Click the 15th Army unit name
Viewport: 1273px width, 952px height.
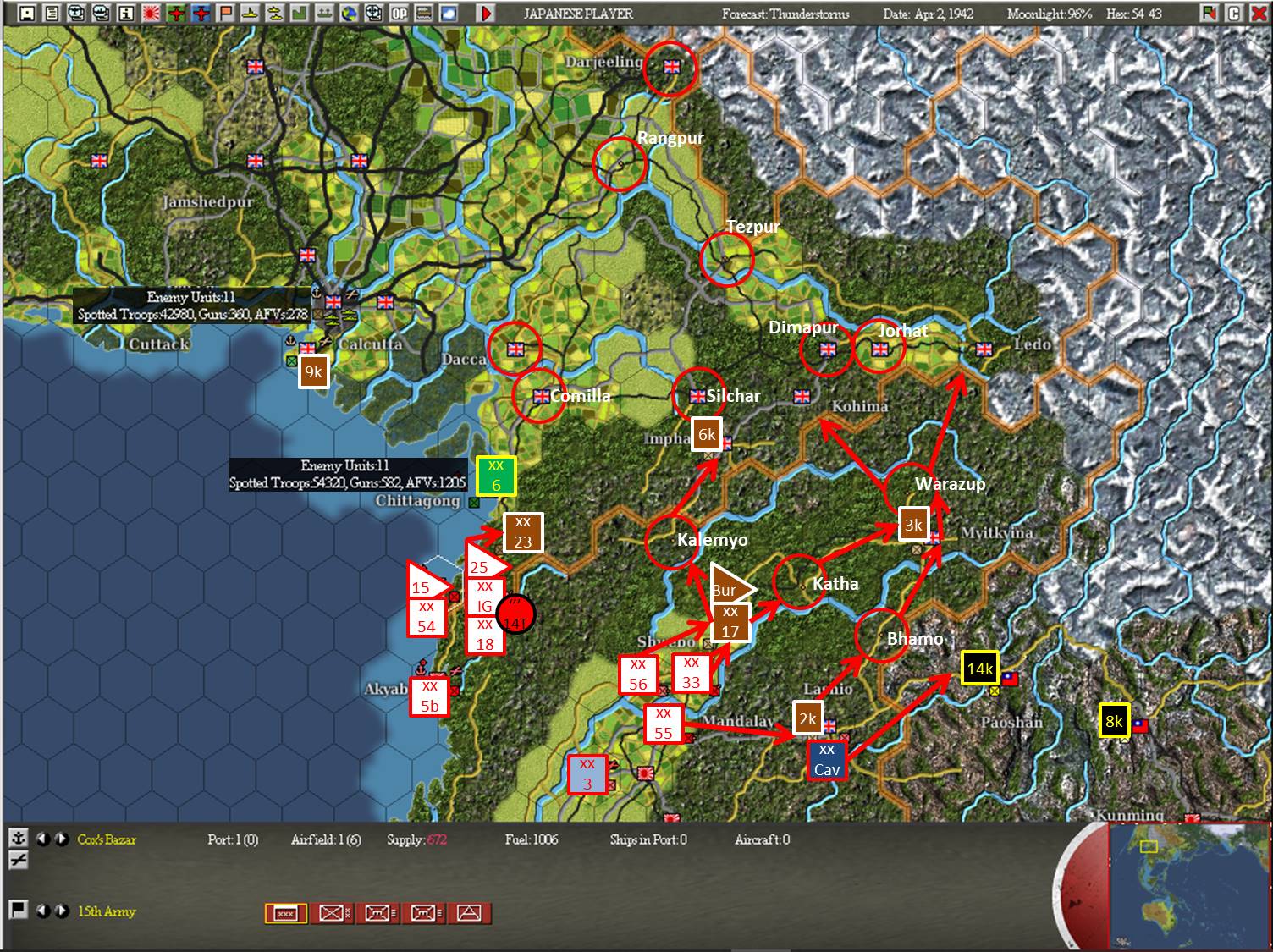pos(107,911)
